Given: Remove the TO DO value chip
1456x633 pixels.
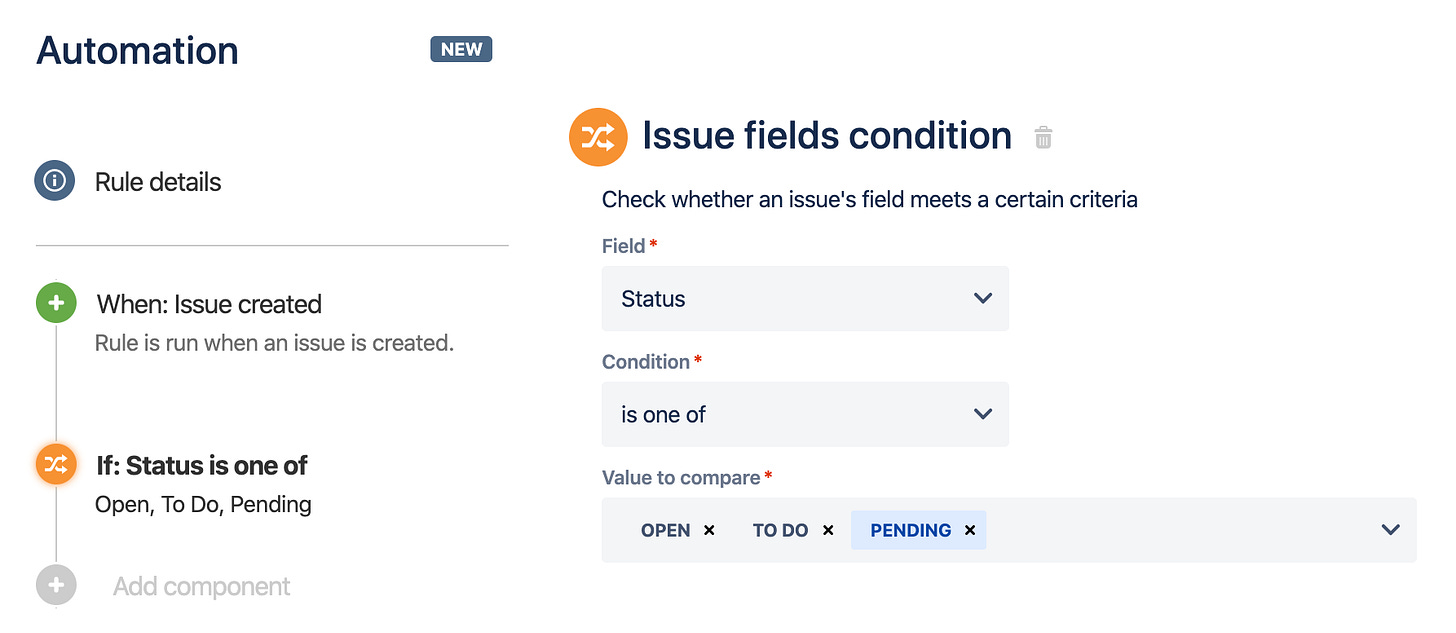Looking at the screenshot, I should (828, 530).
